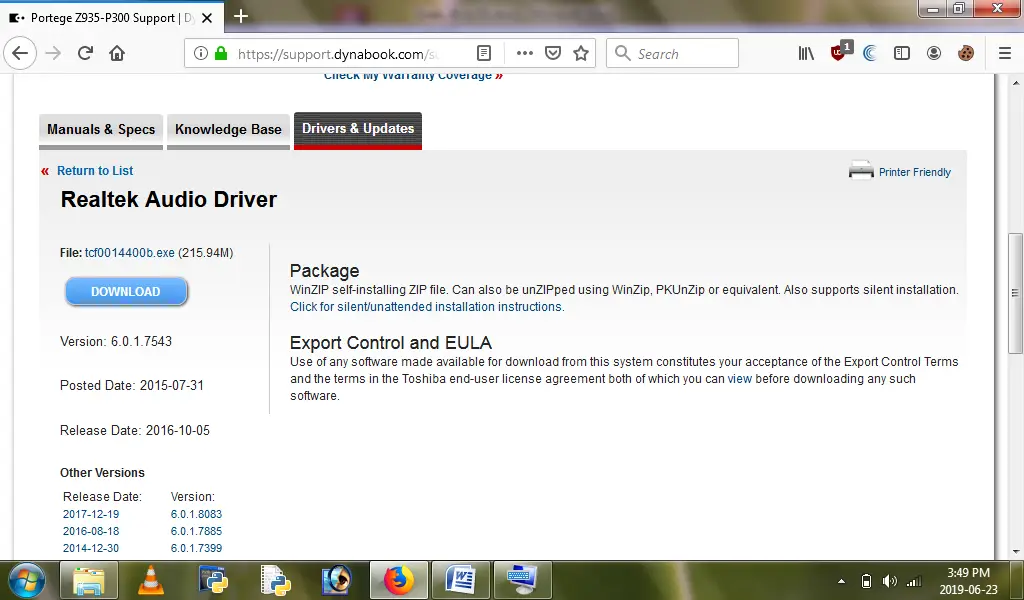
Task: Open uBlock Origin extension icon
Action: click(x=839, y=52)
